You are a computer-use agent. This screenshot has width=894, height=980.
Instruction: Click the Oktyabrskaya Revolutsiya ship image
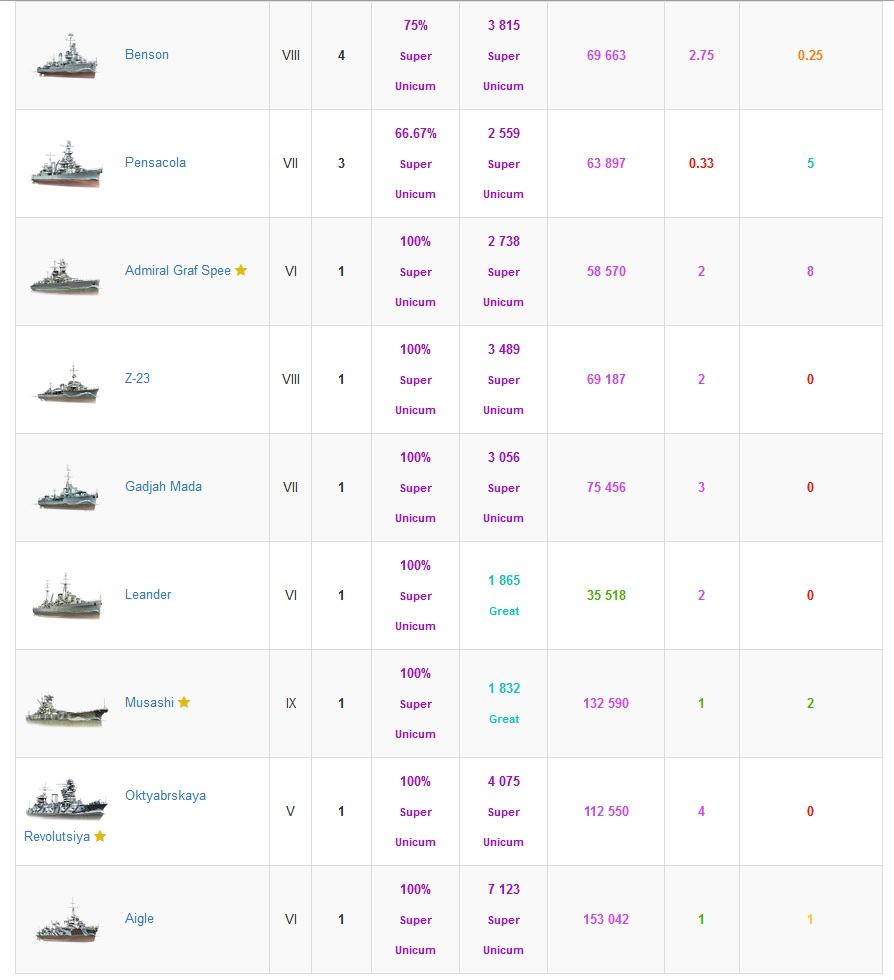pos(66,800)
